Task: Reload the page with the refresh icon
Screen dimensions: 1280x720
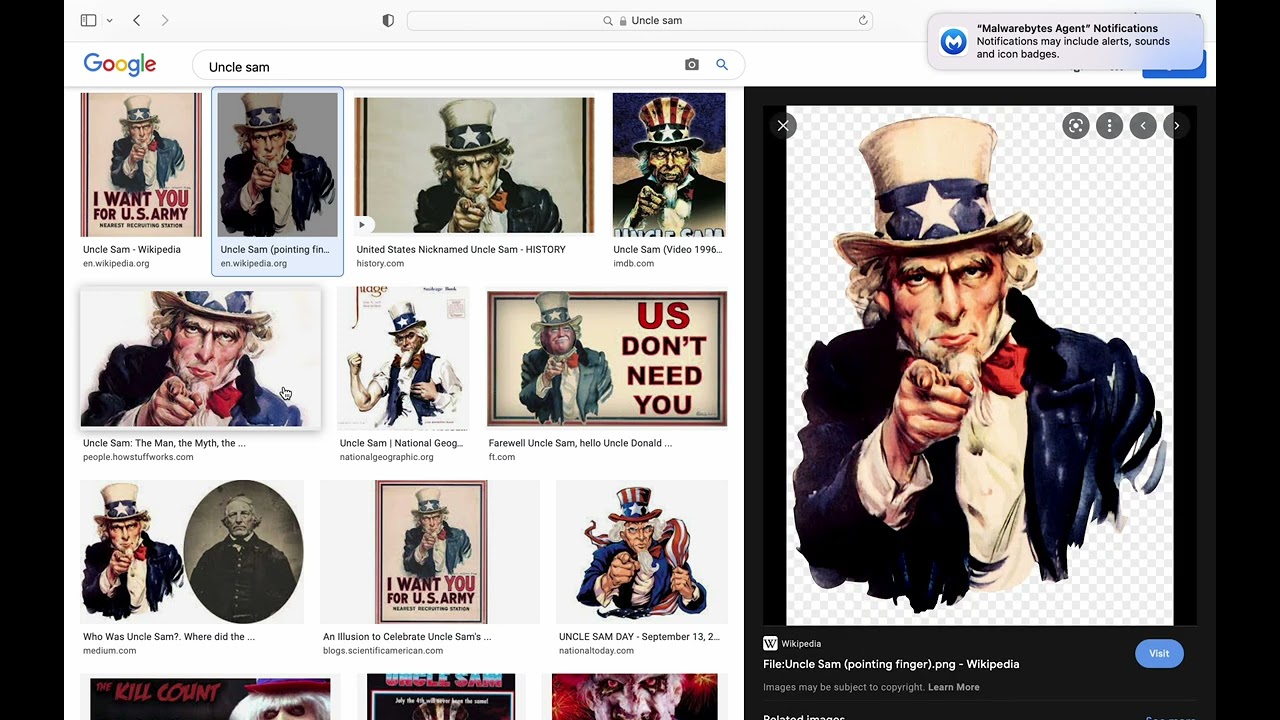Action: [x=863, y=20]
